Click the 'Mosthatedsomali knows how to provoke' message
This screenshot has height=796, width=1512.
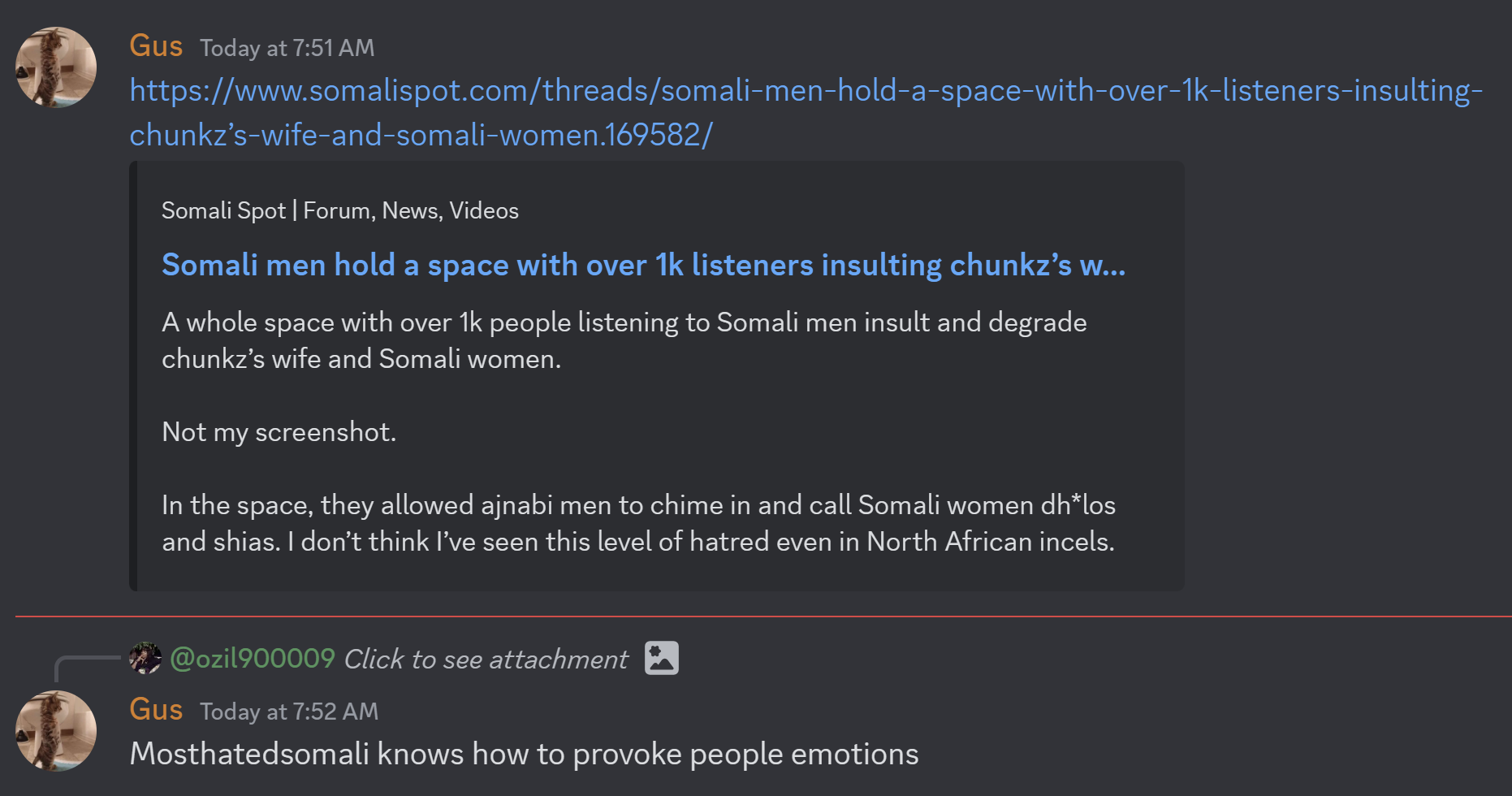point(524,755)
